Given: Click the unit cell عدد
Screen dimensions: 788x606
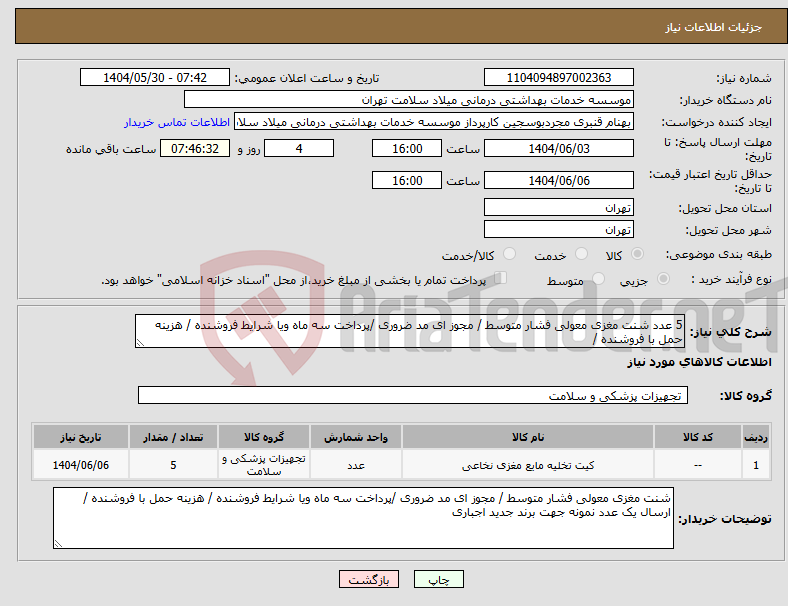Looking at the screenshot, I should 356,465.
